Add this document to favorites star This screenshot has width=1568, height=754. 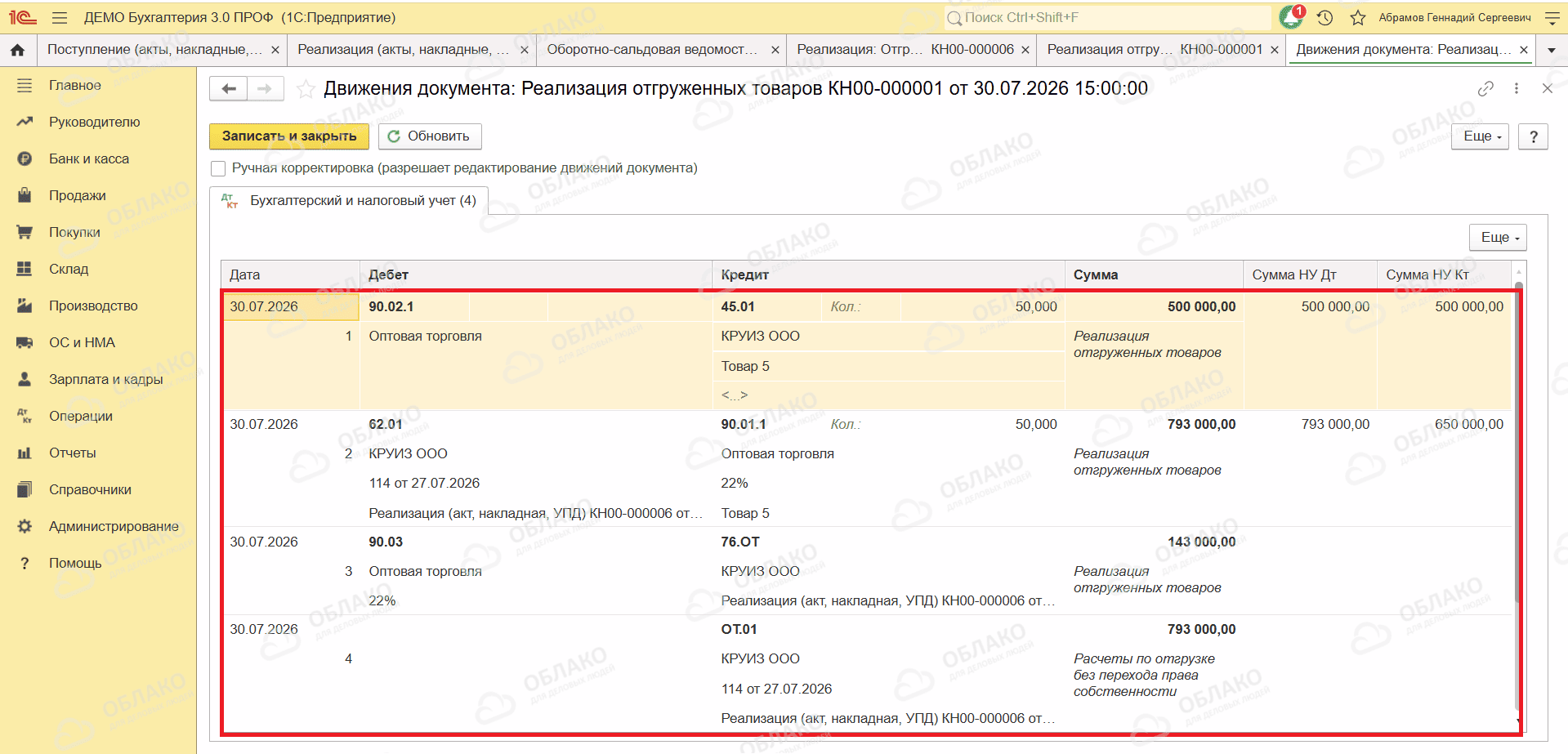point(306,89)
